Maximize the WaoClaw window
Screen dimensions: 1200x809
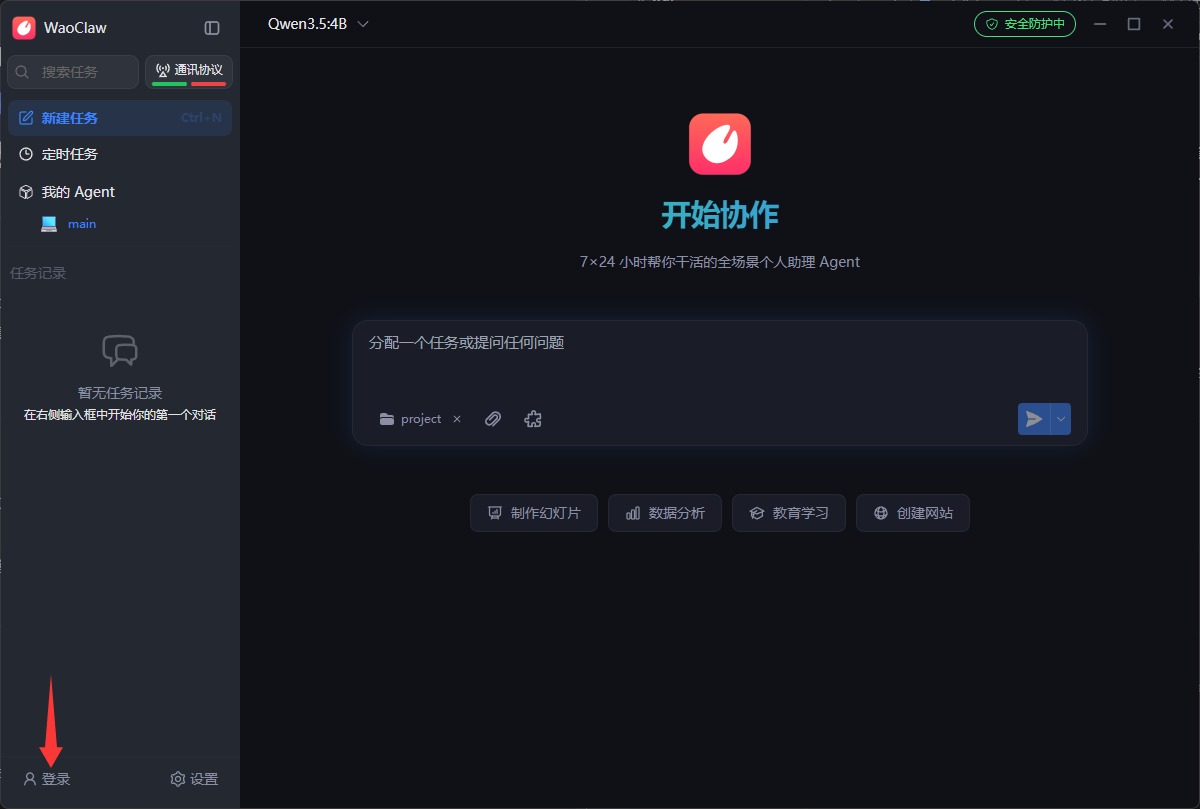(x=1134, y=24)
